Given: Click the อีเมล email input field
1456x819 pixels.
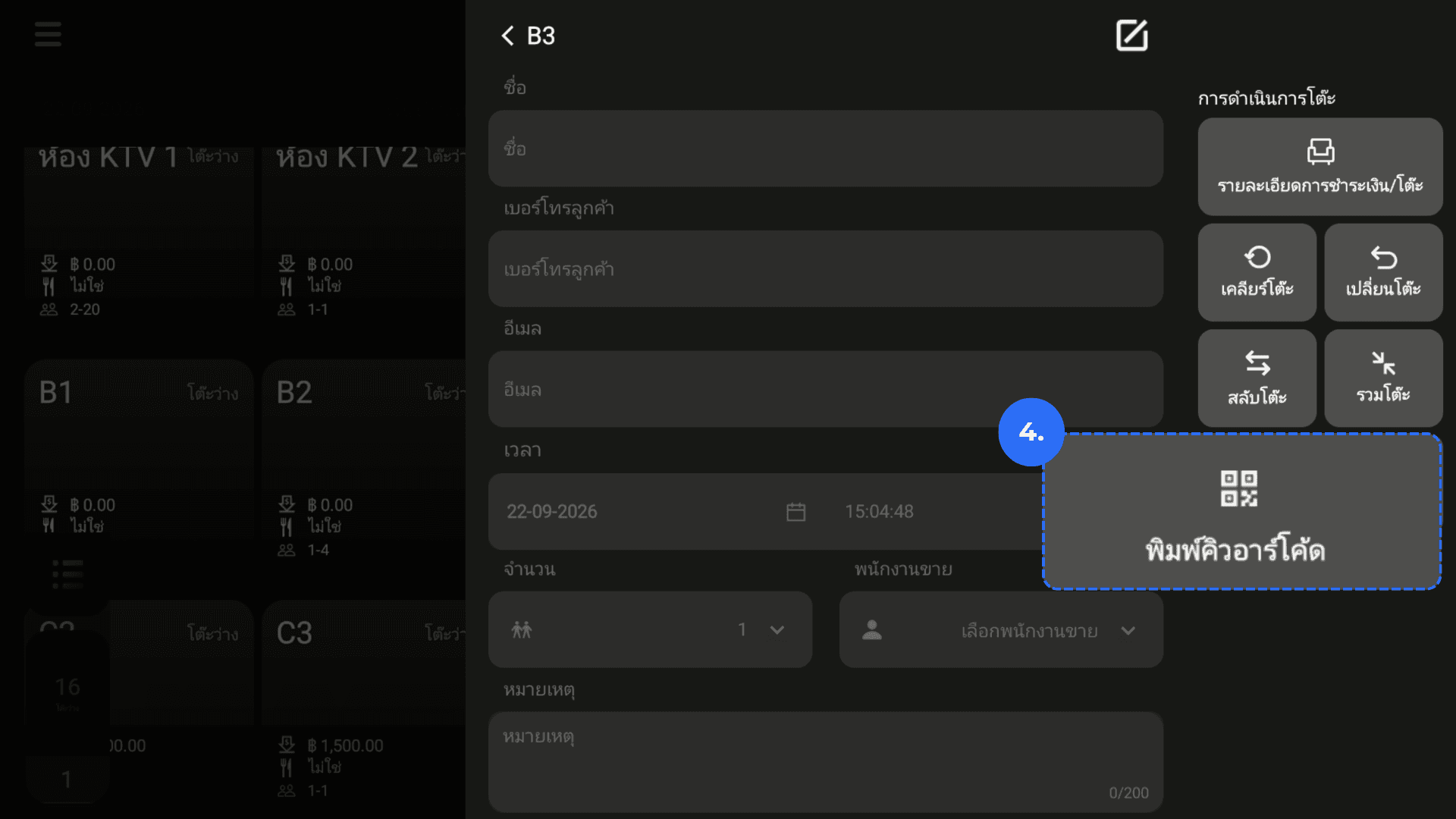Looking at the screenshot, I should pyautogui.click(x=825, y=389).
